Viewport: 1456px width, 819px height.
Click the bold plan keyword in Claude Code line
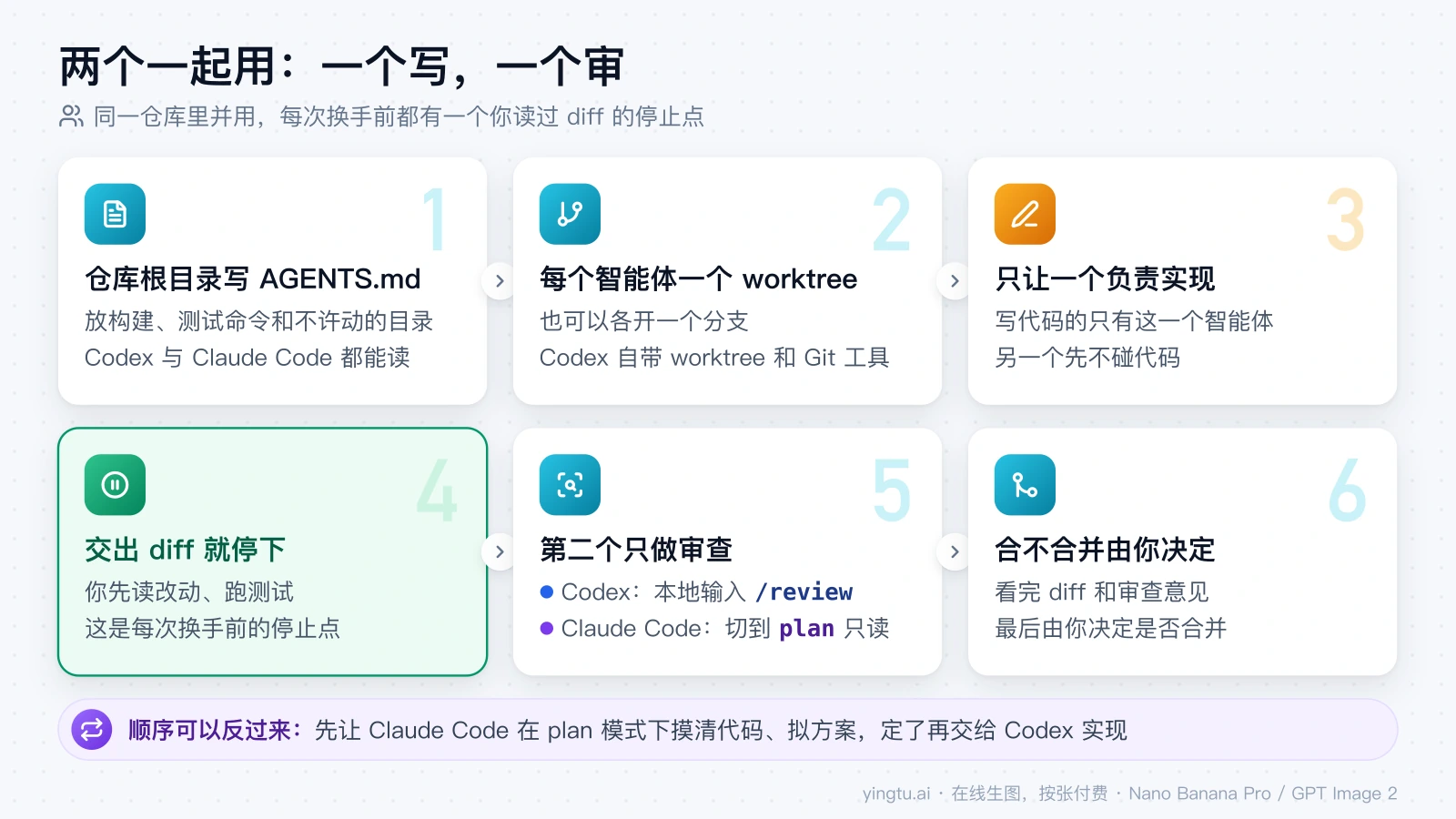pos(806,629)
